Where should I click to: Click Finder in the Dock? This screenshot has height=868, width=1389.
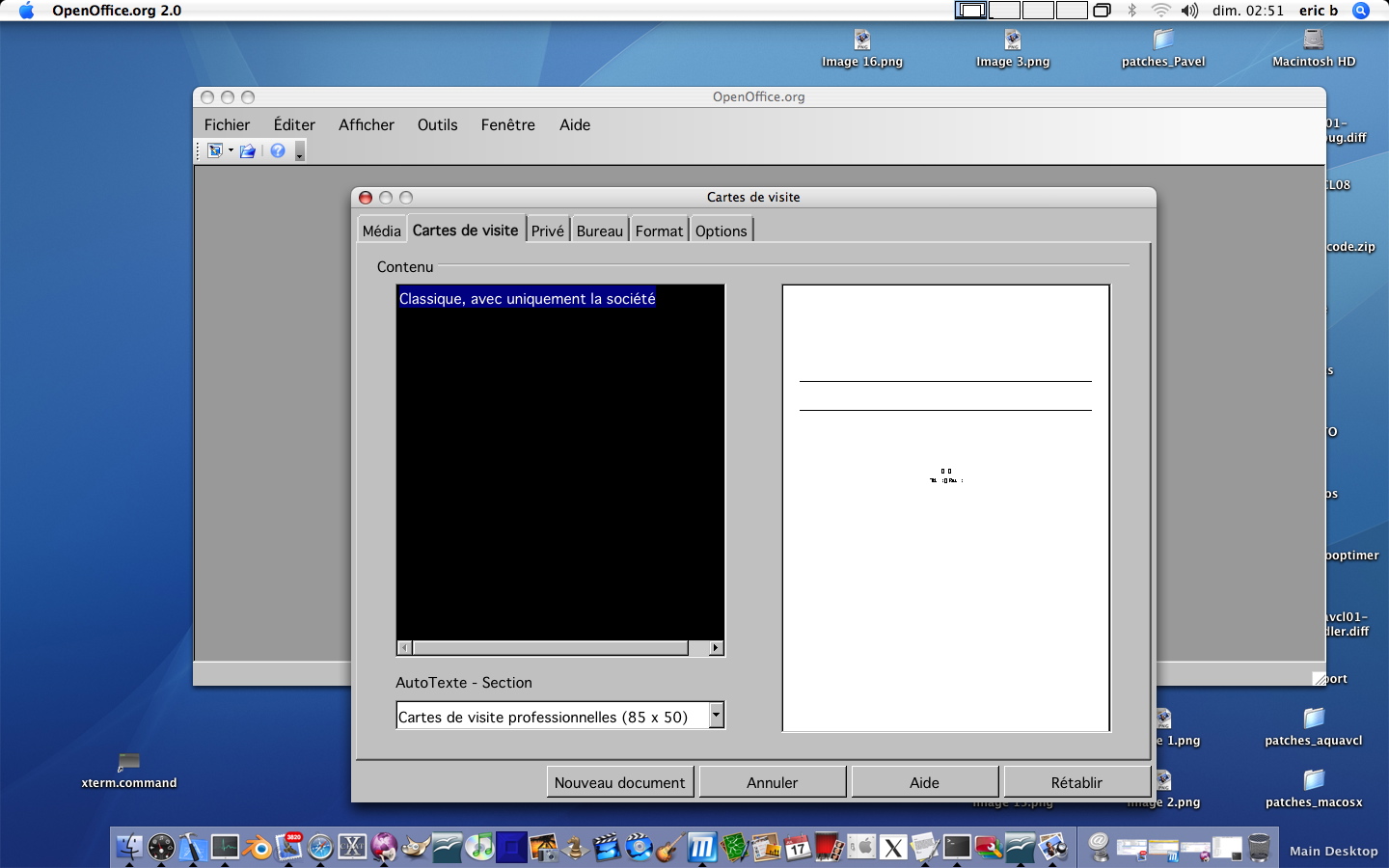point(128,847)
